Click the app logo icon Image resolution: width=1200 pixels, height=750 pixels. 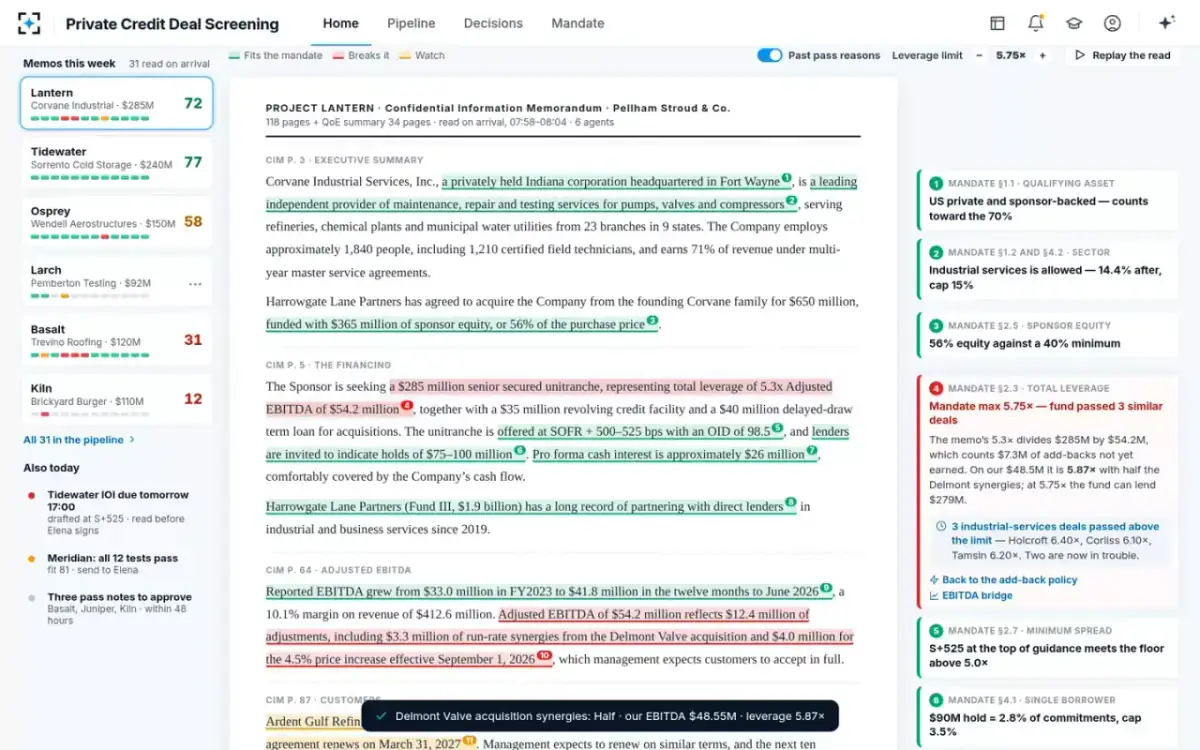pos(29,23)
